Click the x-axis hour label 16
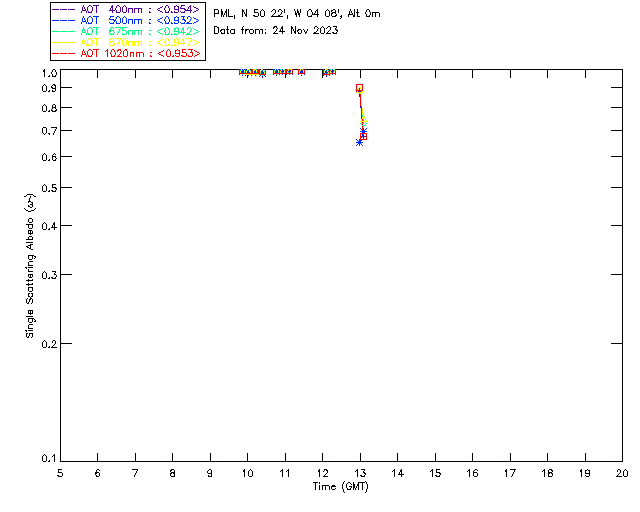The width and height of the screenshot is (640, 512). [473, 474]
